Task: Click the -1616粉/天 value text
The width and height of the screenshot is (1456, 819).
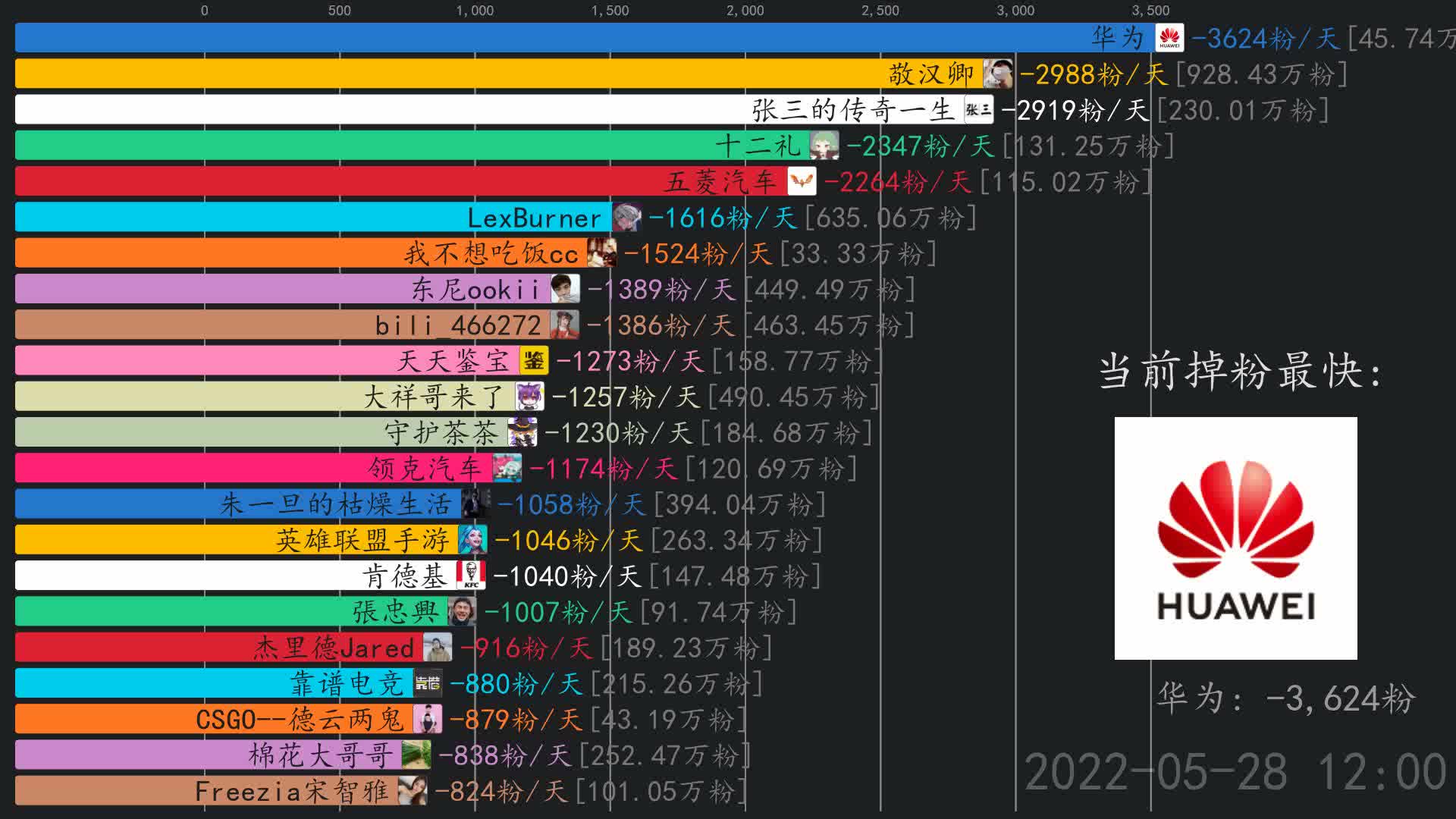Action: [x=723, y=218]
